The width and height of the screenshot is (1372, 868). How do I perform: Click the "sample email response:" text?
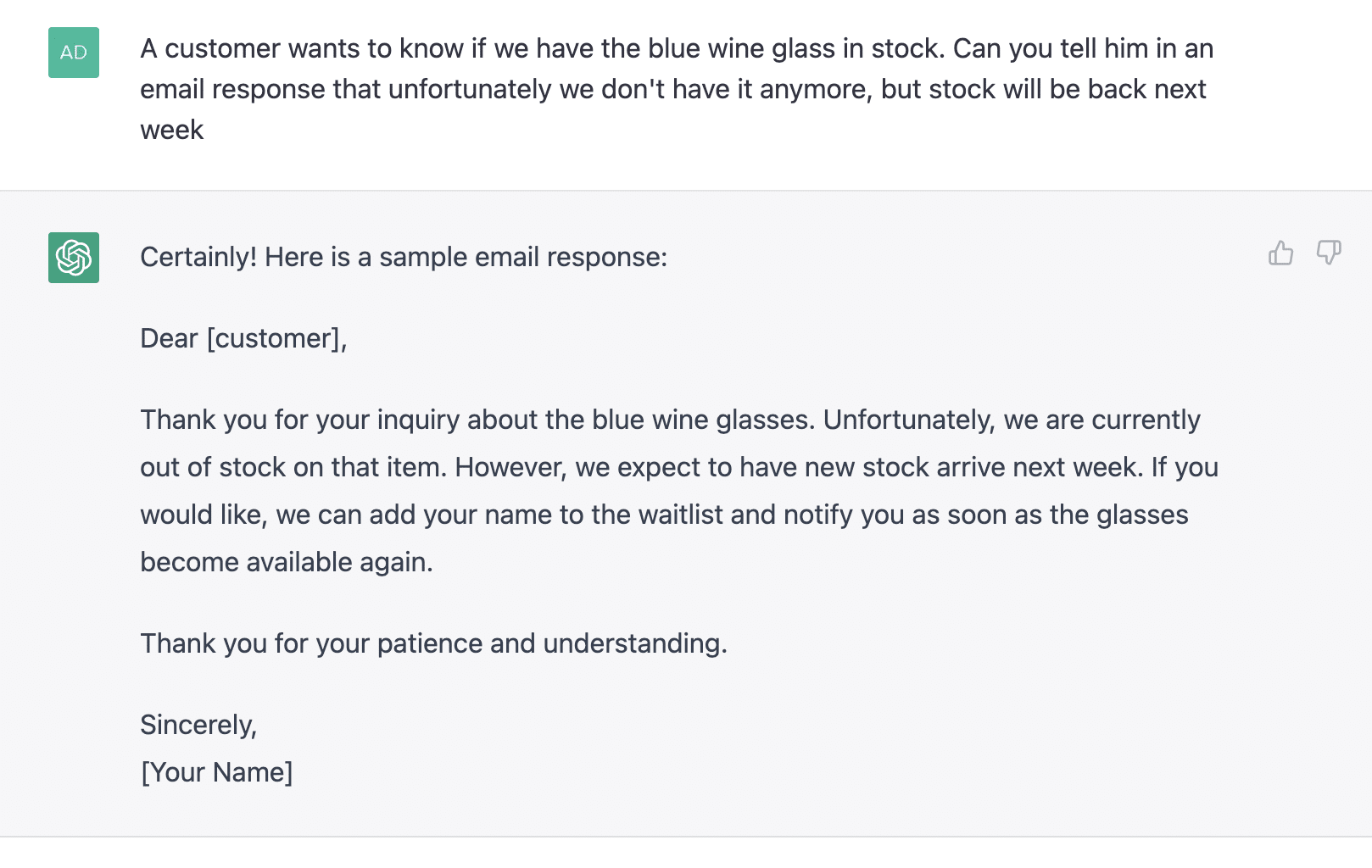pos(522,257)
